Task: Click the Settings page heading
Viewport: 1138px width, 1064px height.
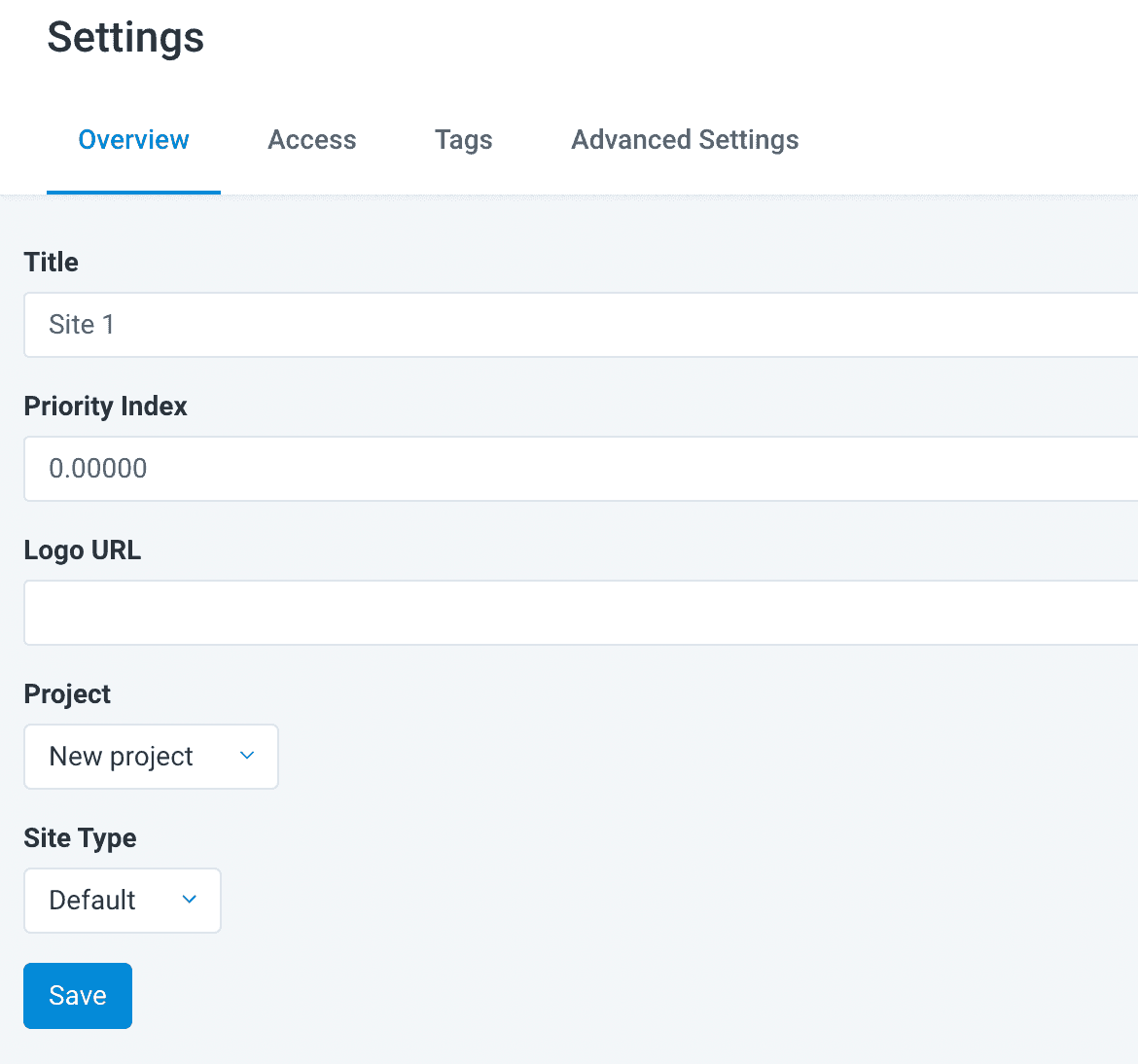Action: [x=125, y=38]
